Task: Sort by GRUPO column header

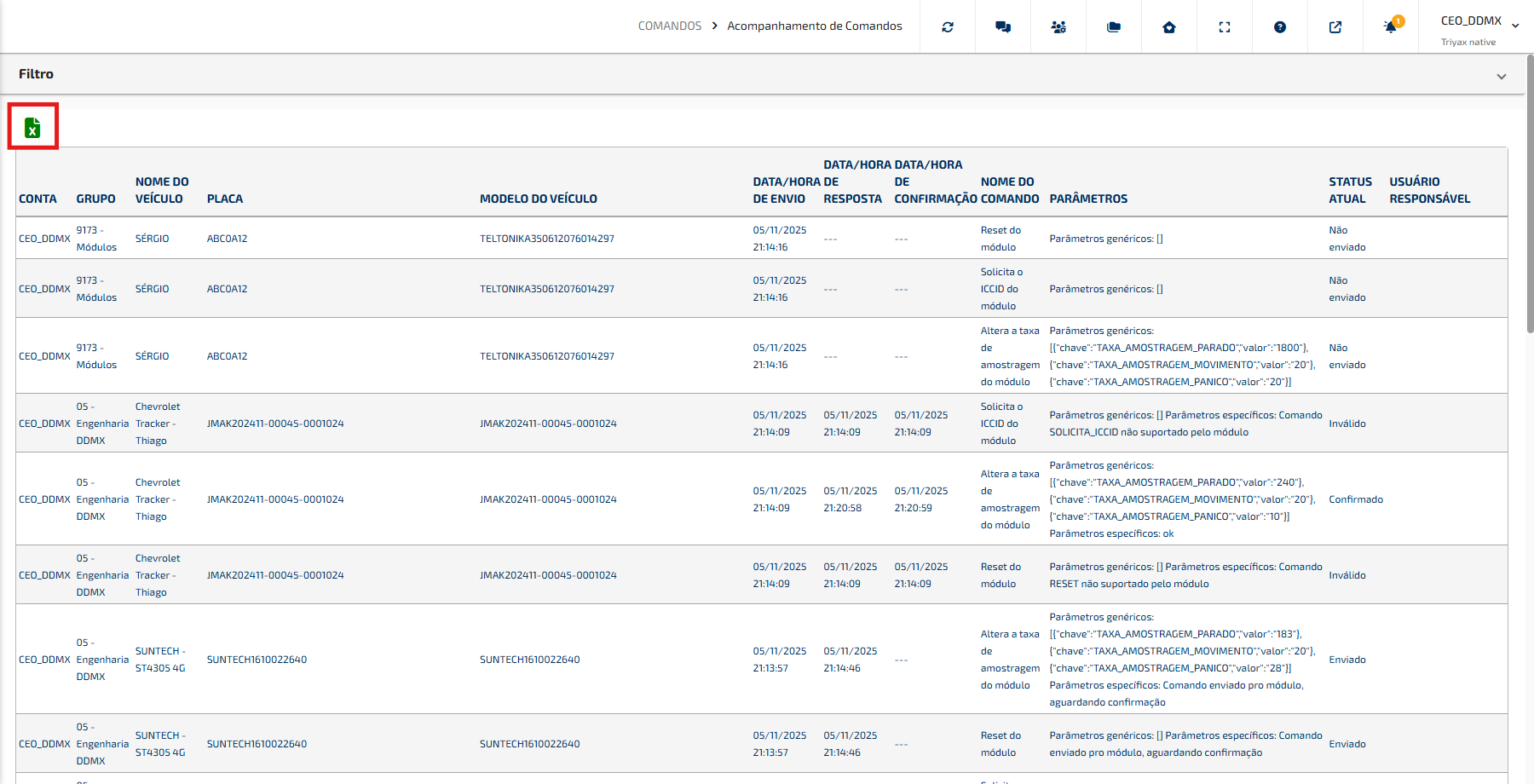Action: 95,199
